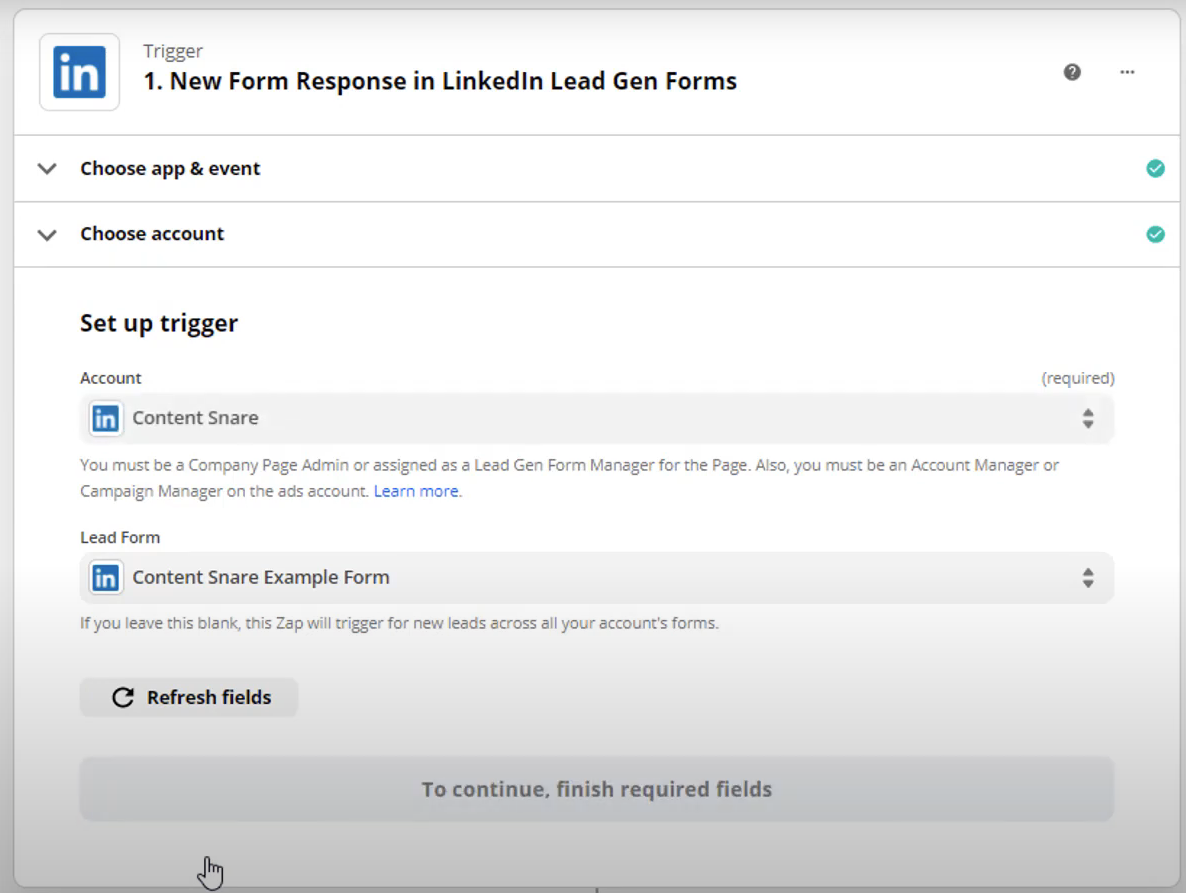Expand the Choose app & event chevron
This screenshot has height=893, width=1186.
[47, 169]
